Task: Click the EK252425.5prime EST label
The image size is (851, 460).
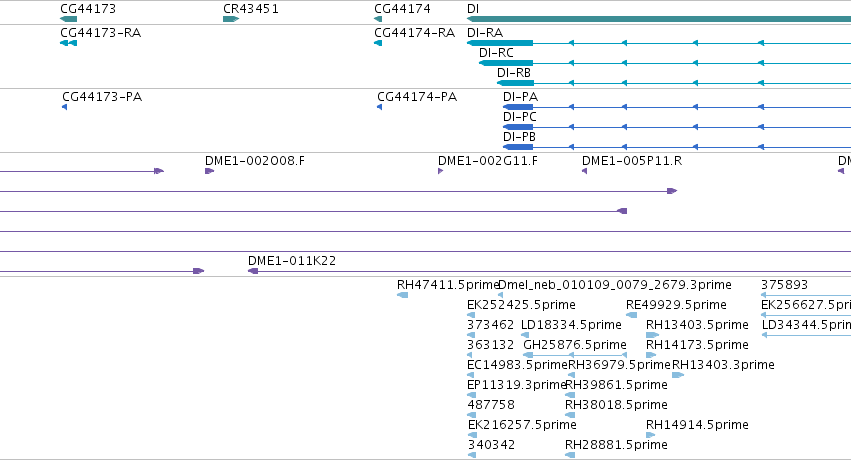Action: point(521,305)
